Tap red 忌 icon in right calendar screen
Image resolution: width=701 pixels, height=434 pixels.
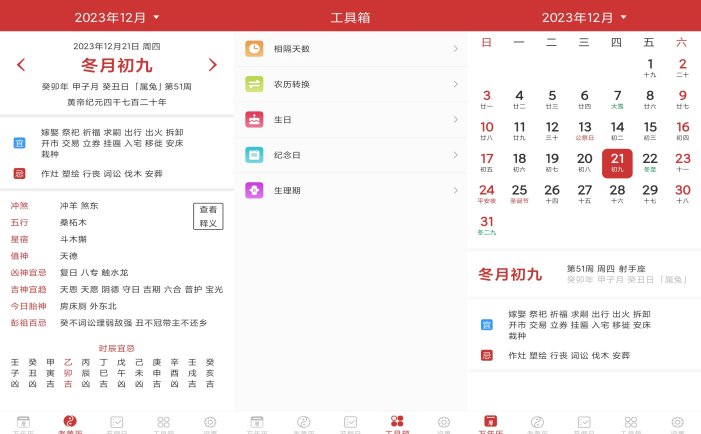487,355
